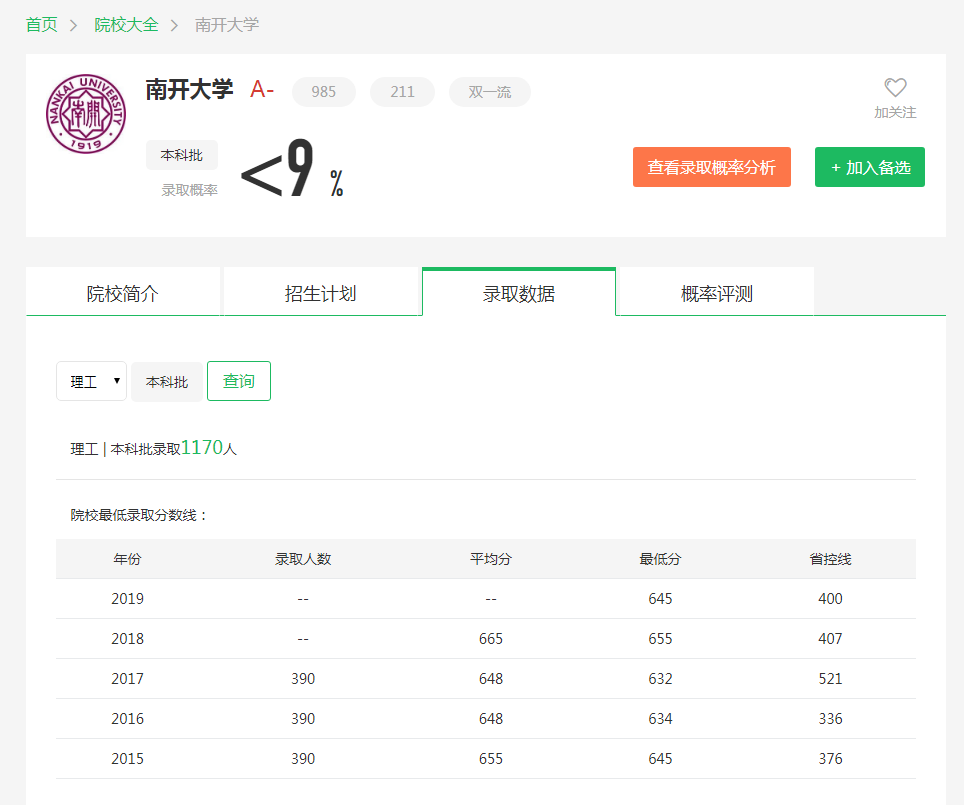
Task: Switch to the 招生计划 tab
Action: click(x=320, y=293)
